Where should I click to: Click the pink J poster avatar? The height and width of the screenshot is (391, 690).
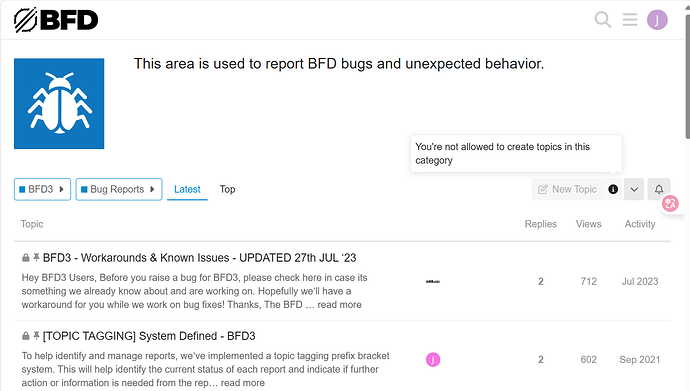click(433, 360)
